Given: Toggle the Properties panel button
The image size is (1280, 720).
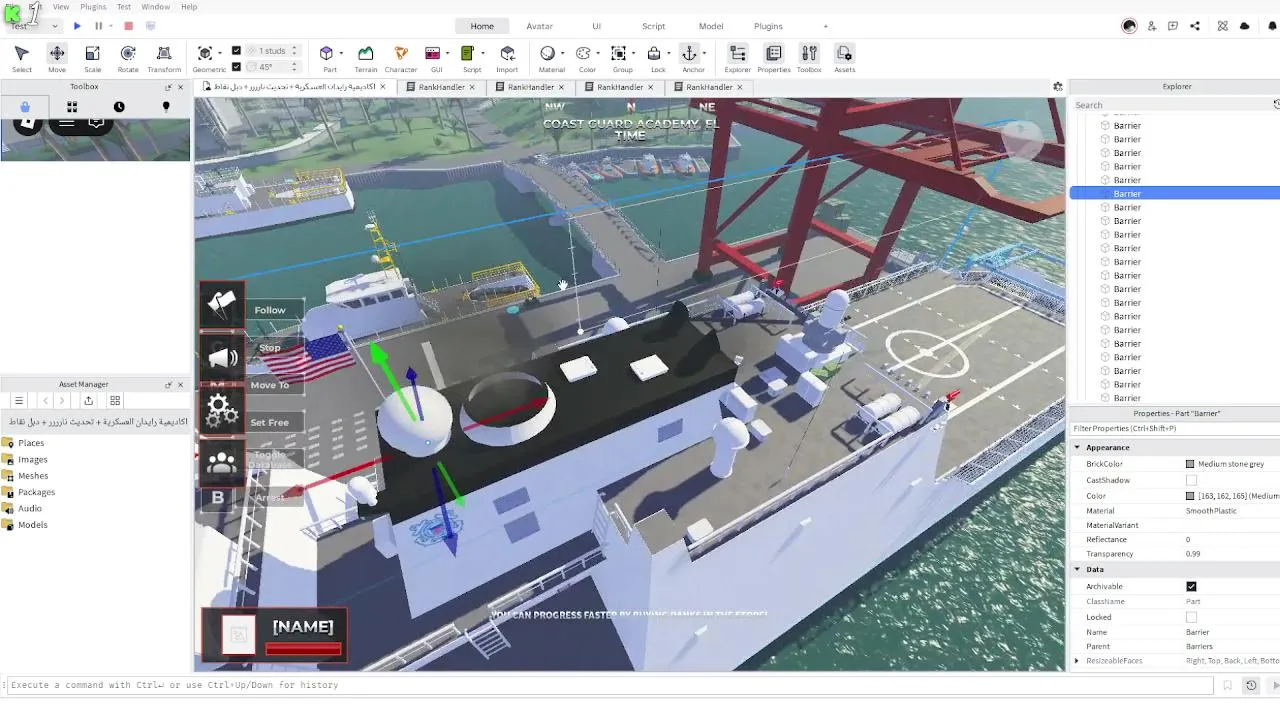Looking at the screenshot, I should click(x=774, y=59).
